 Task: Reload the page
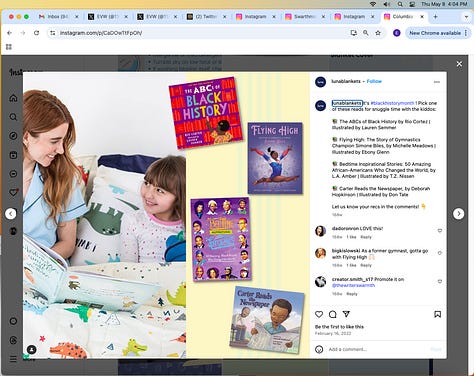tap(36, 33)
